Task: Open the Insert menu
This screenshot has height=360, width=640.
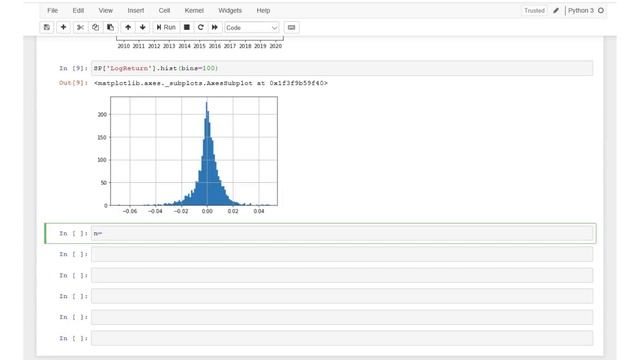Action: click(x=136, y=11)
